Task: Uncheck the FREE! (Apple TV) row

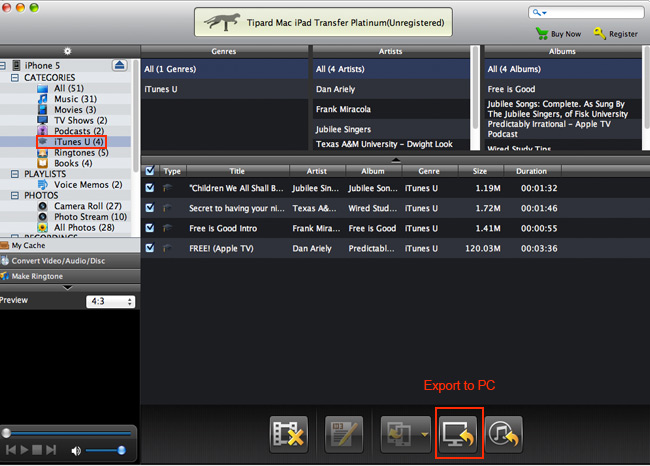Action: tap(150, 248)
